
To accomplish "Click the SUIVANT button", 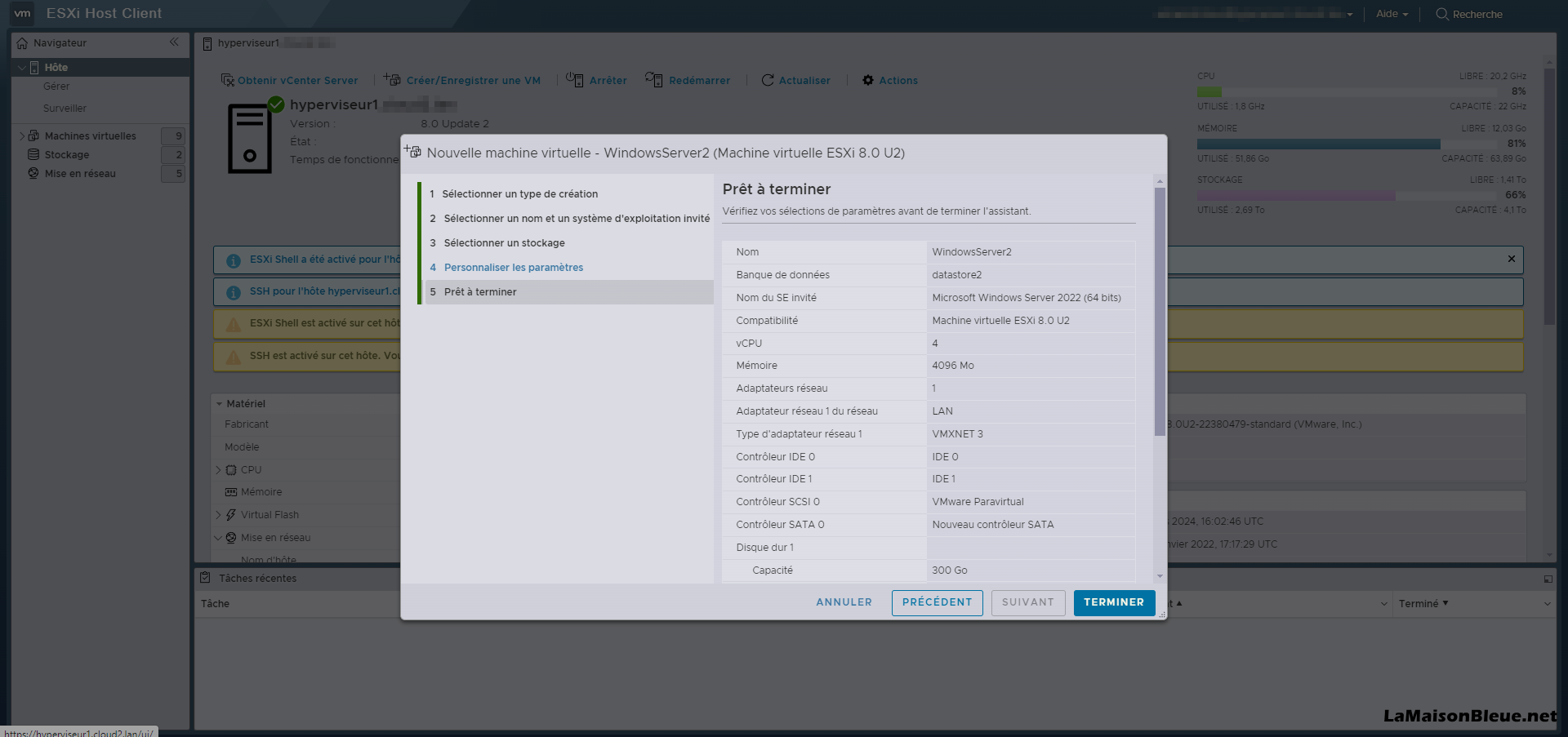I will (x=1028, y=602).
